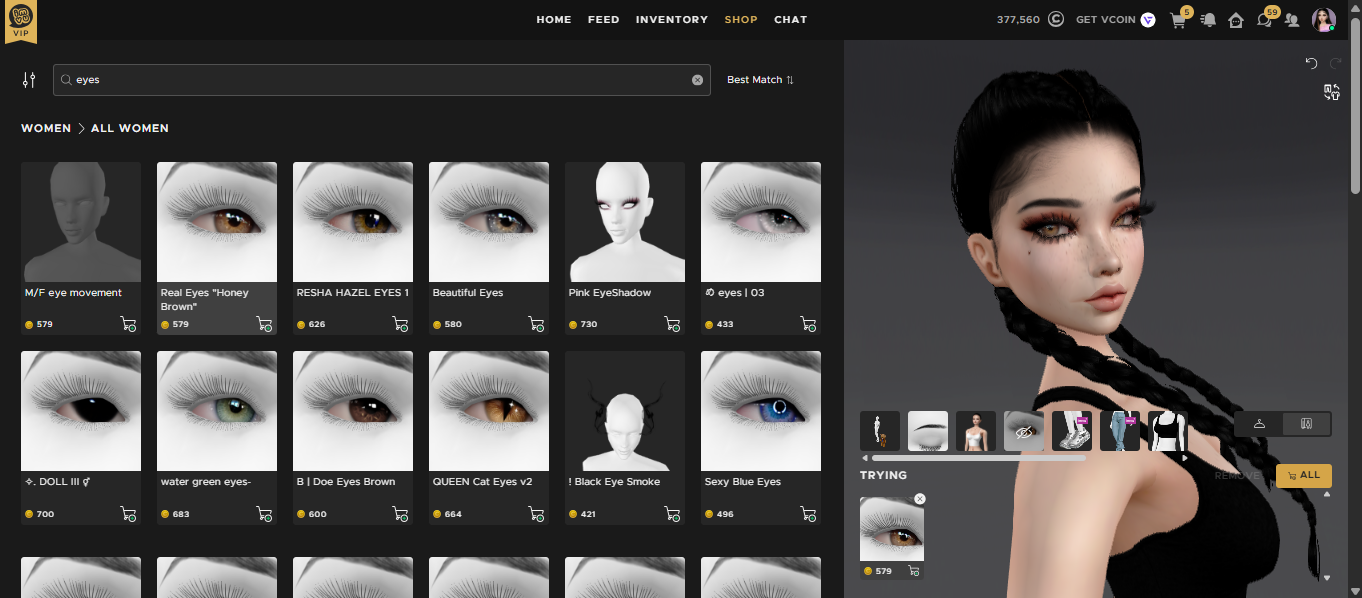Select the avatar with teddy bear outfit item
1362x598 pixels.
pyautogui.click(x=880, y=431)
